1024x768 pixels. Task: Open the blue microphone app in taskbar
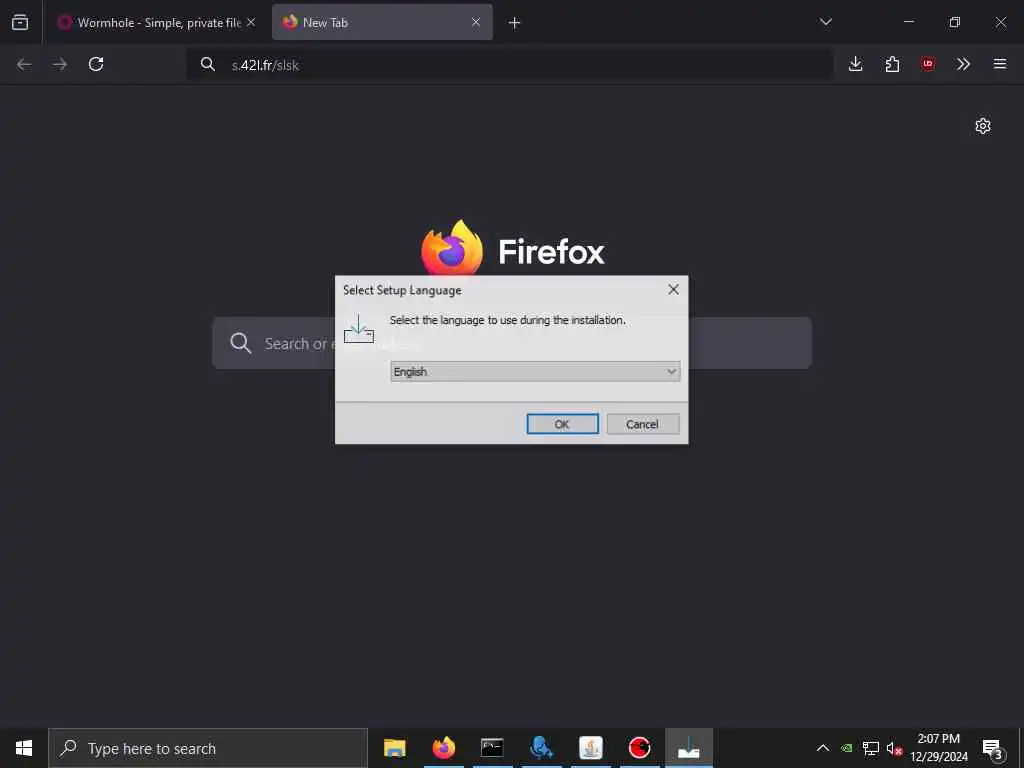pyautogui.click(x=541, y=748)
